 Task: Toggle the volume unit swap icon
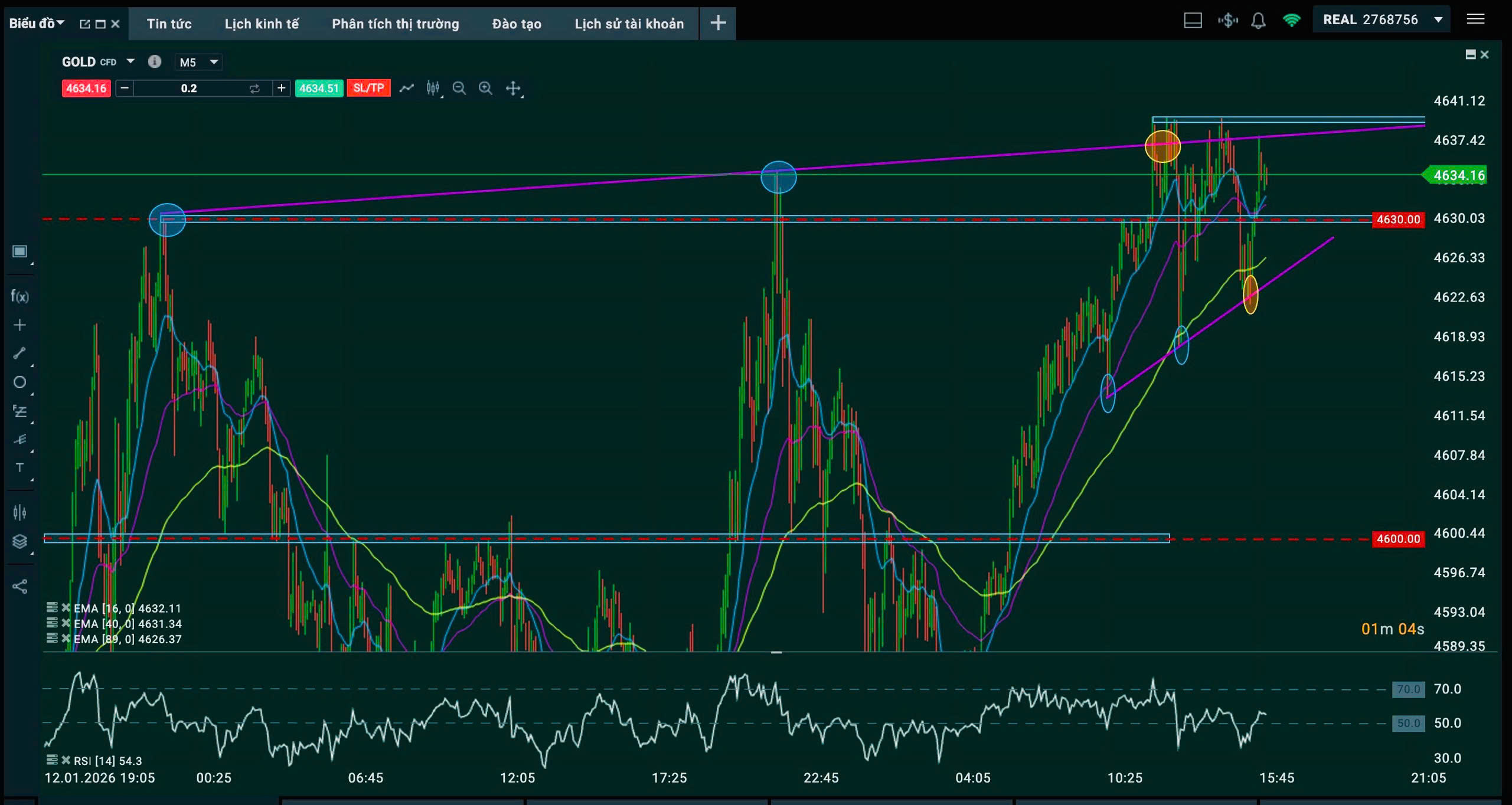[254, 89]
